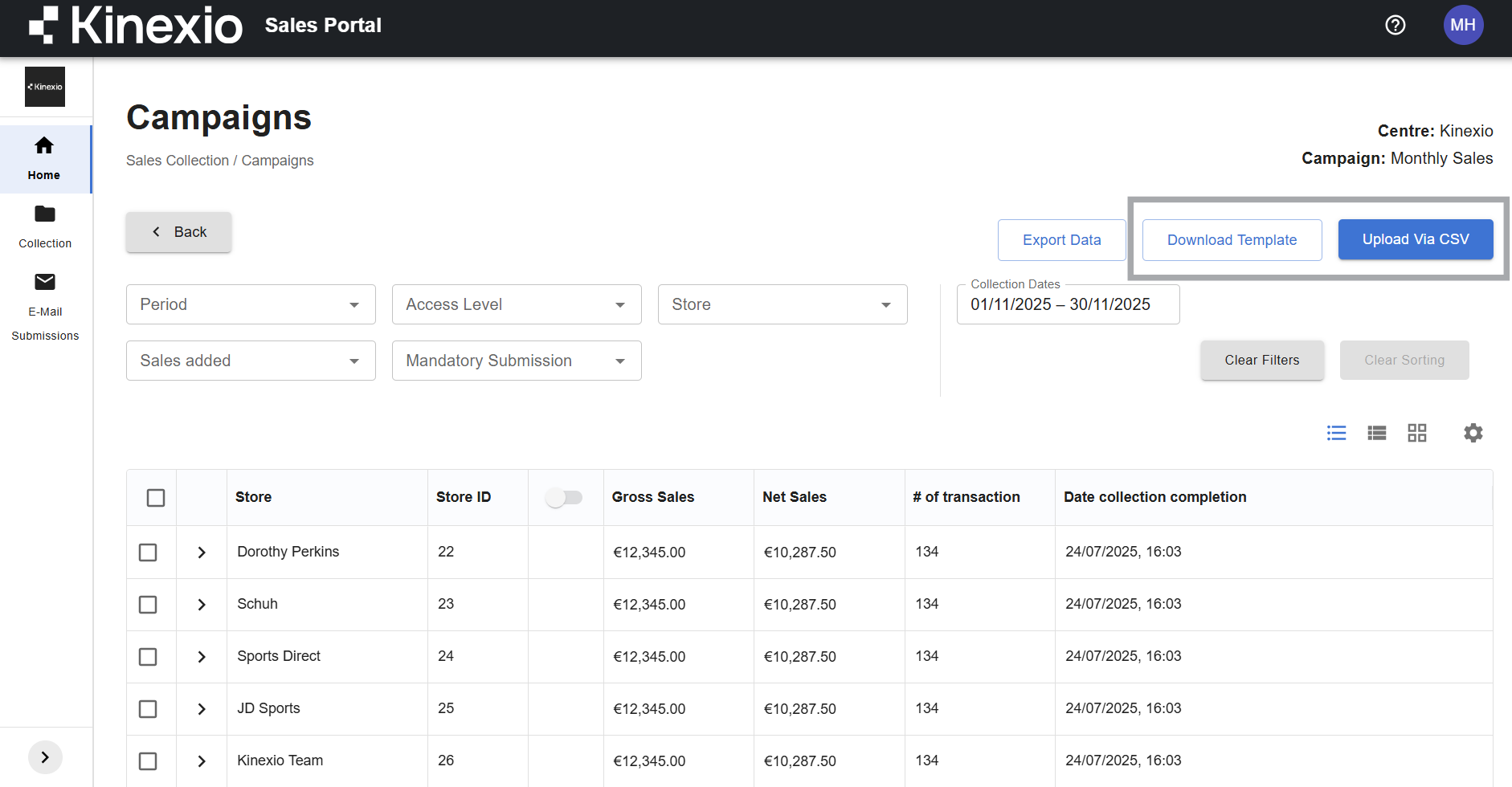Image resolution: width=1512 pixels, height=787 pixels.
Task: Go to Home in sidebar
Action: pos(44,158)
